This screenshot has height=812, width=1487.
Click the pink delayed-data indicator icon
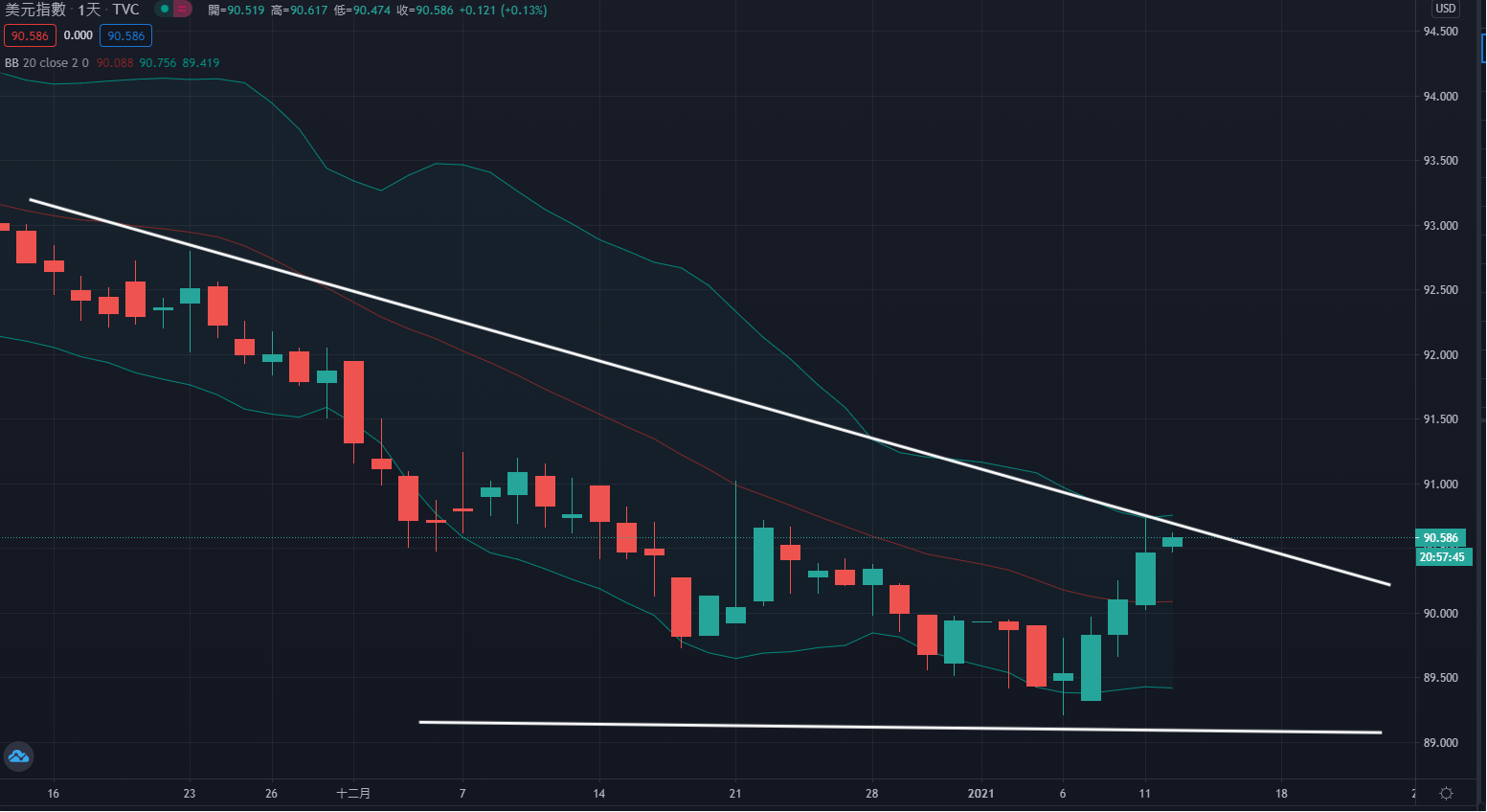pyautogui.click(x=182, y=10)
